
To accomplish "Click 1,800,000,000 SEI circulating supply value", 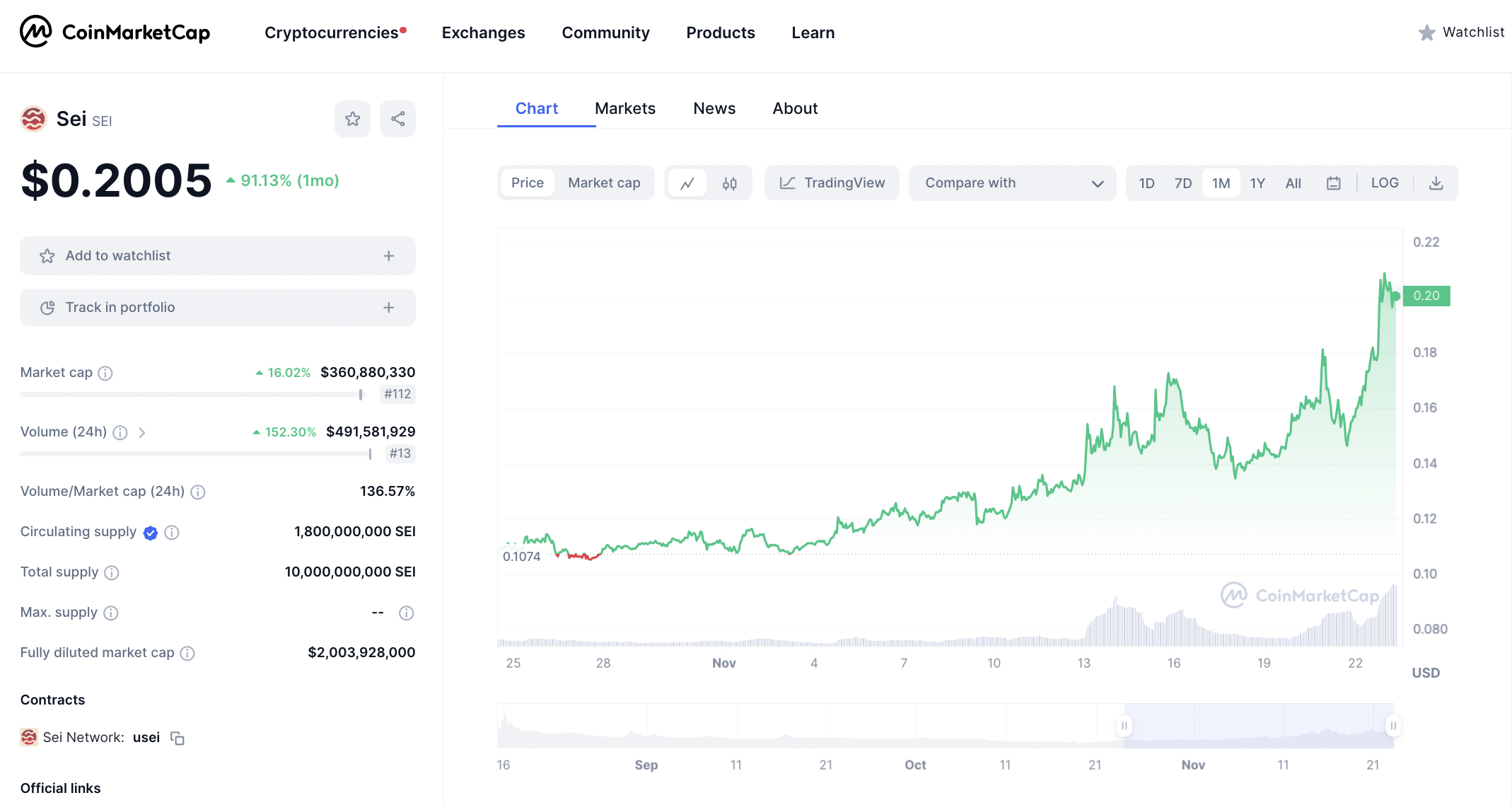I will tap(355, 531).
